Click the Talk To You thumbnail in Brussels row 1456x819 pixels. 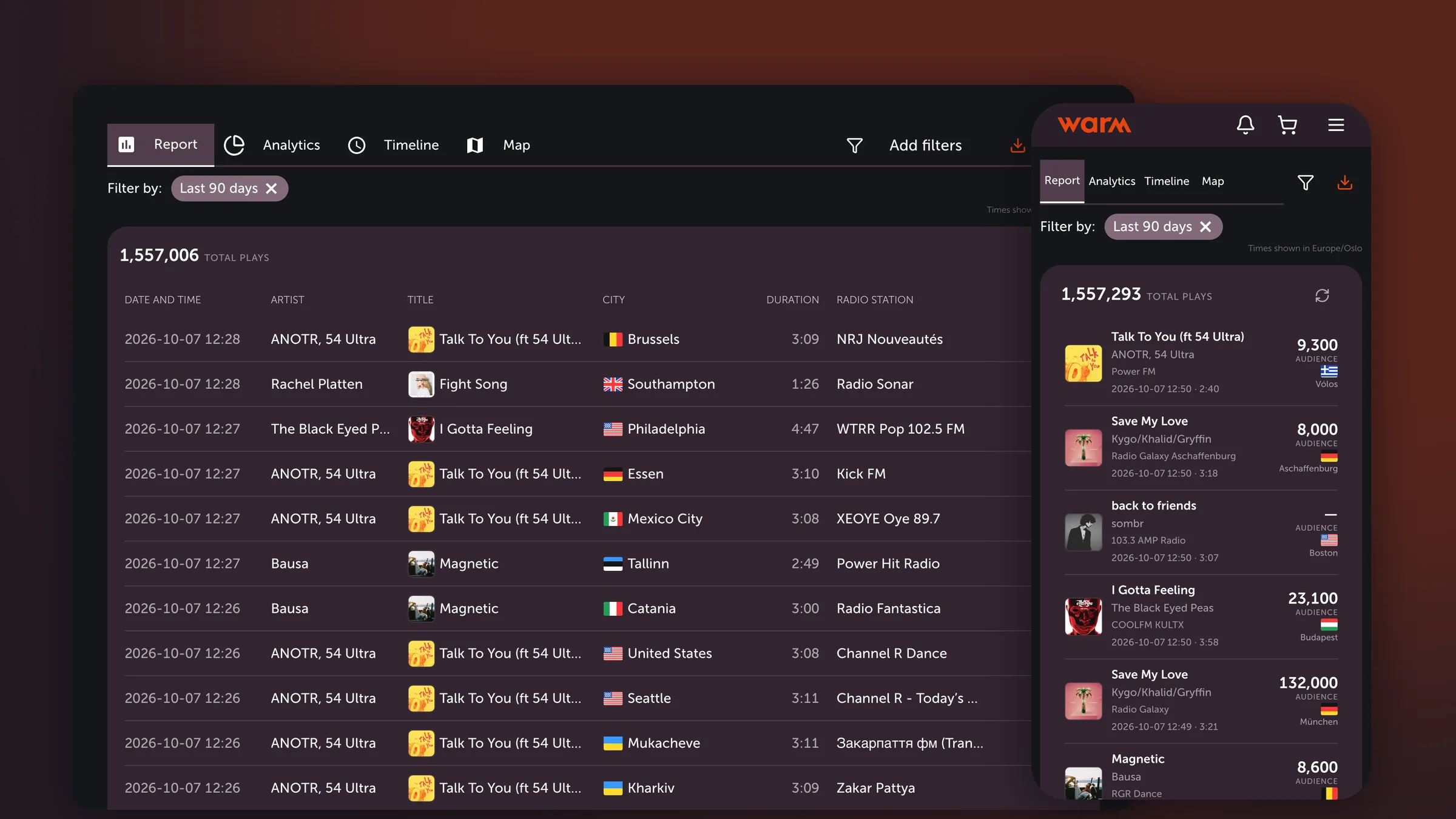point(421,339)
